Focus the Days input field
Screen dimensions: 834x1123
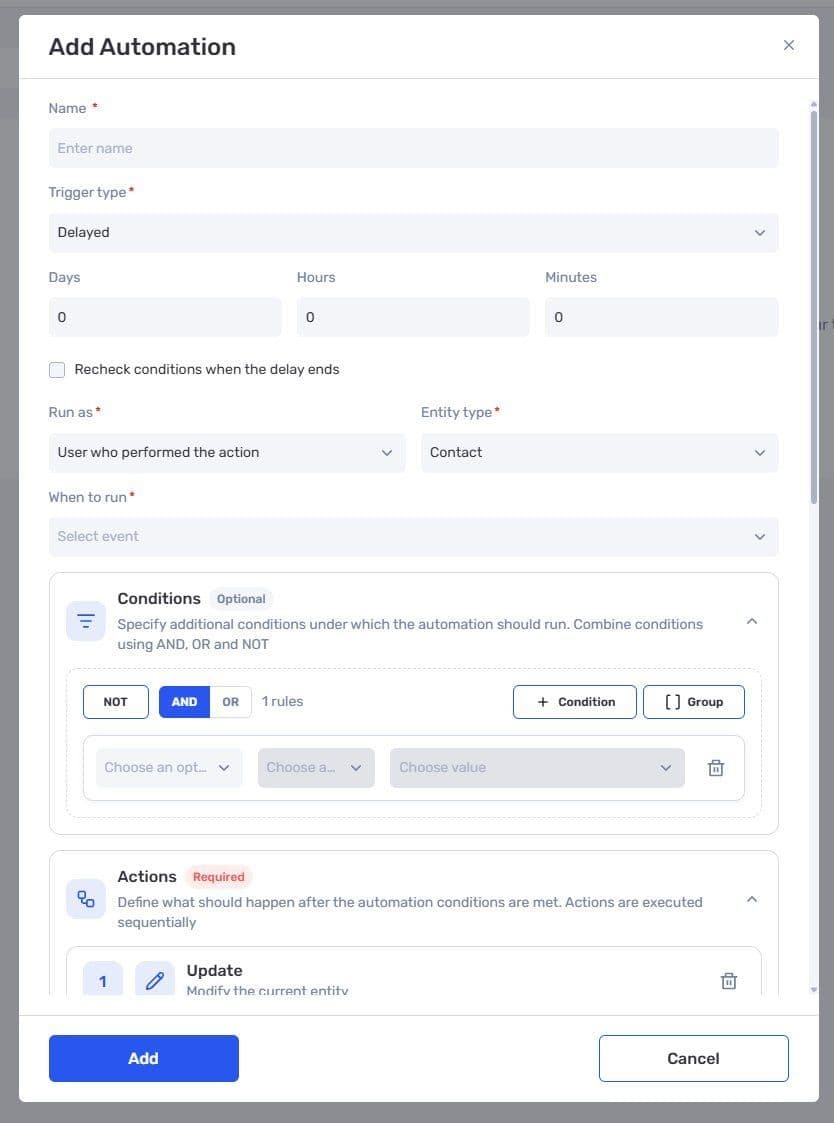[165, 317]
